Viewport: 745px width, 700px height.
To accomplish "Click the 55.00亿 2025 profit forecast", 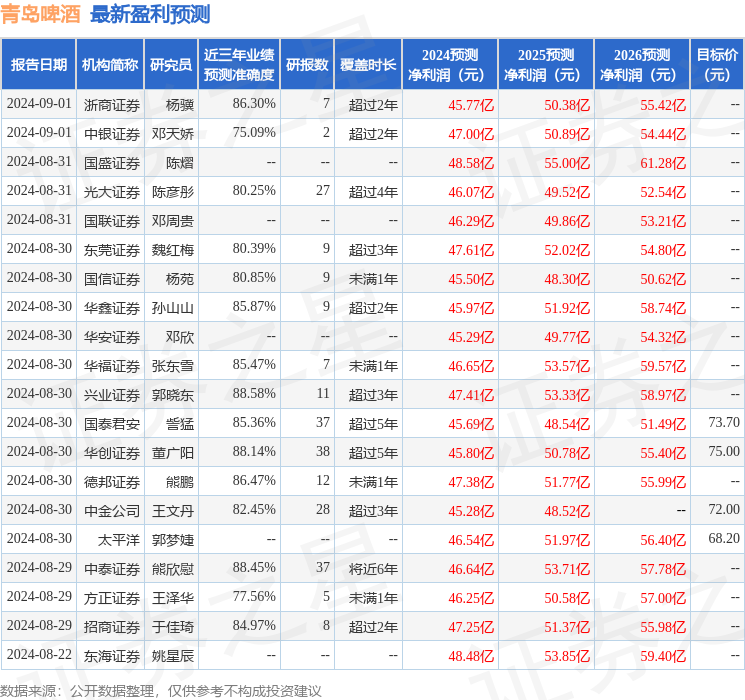I will [x=567, y=163].
